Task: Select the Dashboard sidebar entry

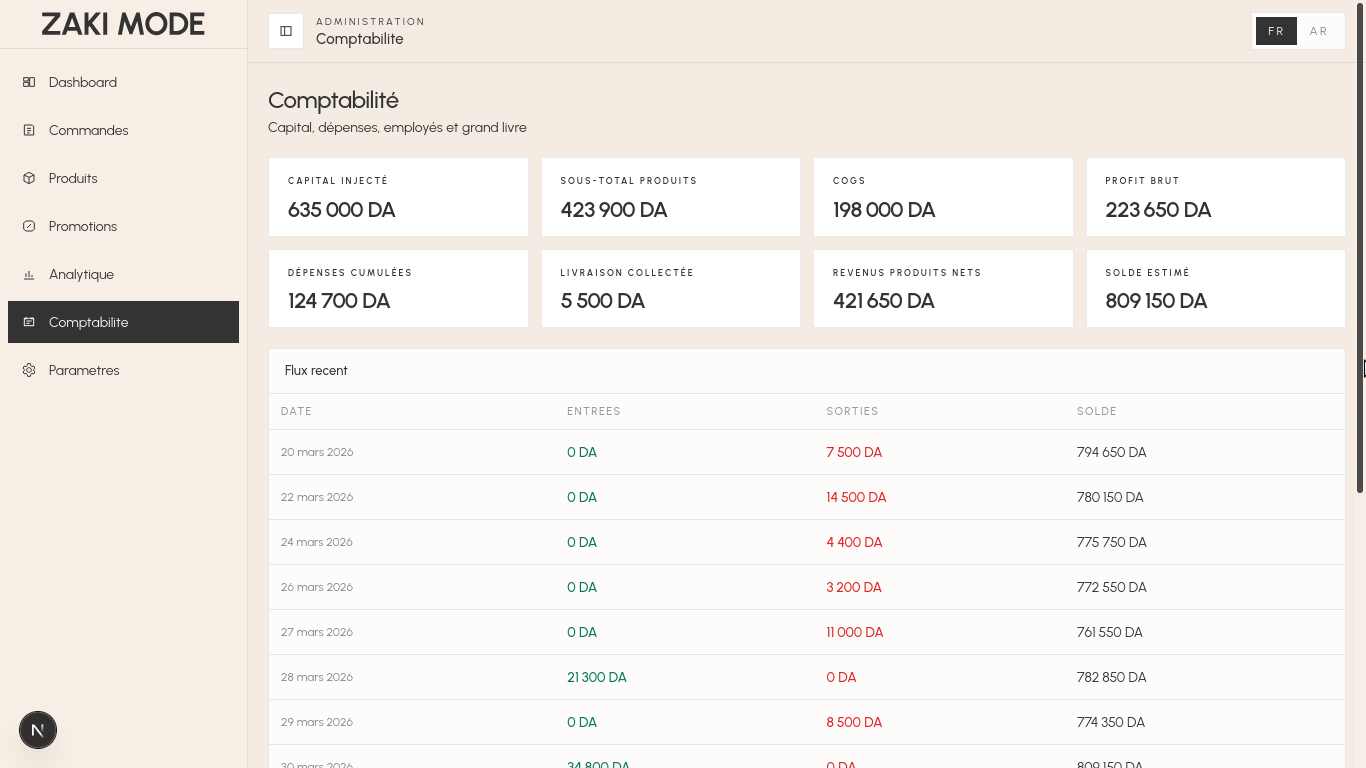Action: [x=83, y=82]
